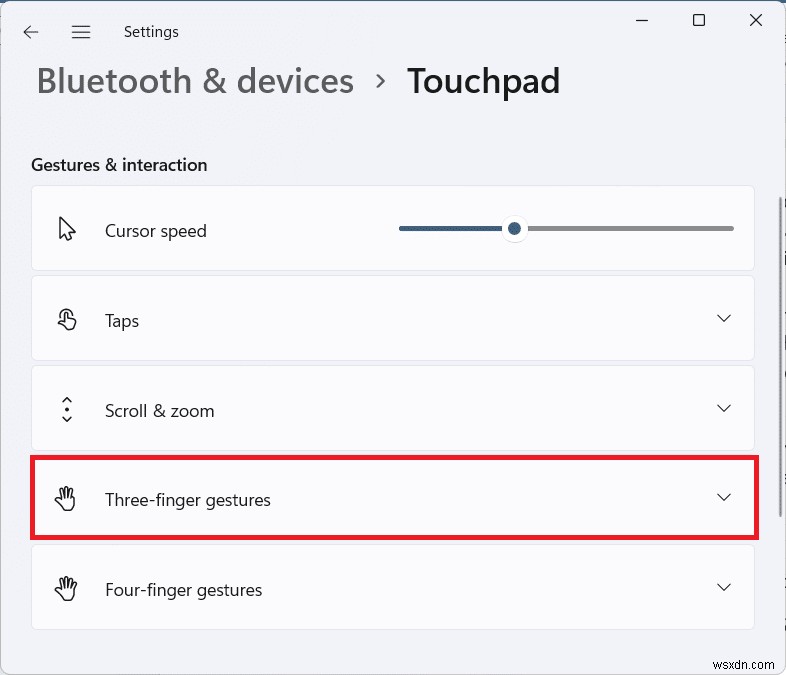The image size is (786, 675).
Task: Navigate to Bluetooth & devices breadcrumb
Action: point(195,81)
